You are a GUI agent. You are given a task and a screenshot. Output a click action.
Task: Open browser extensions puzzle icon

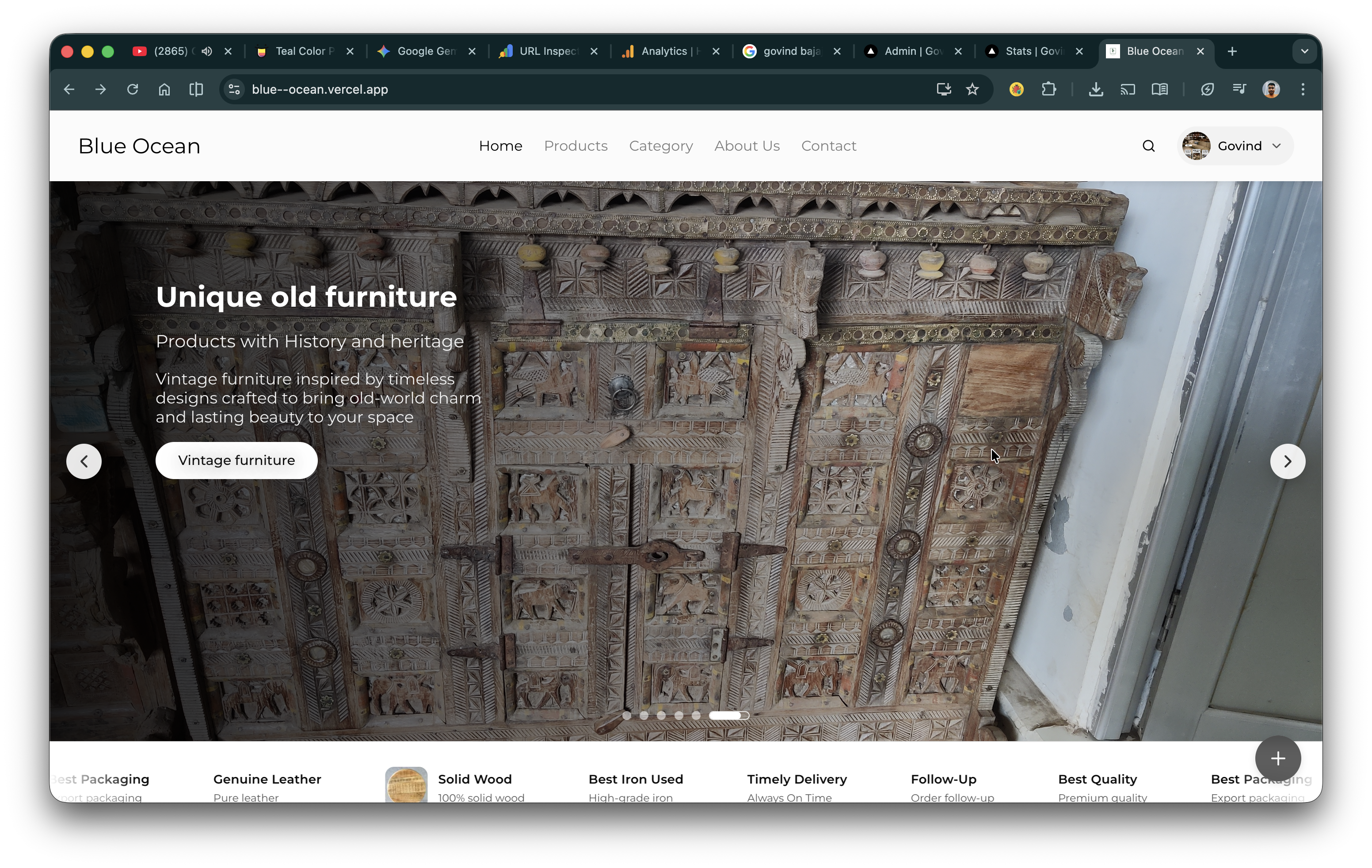click(x=1048, y=89)
